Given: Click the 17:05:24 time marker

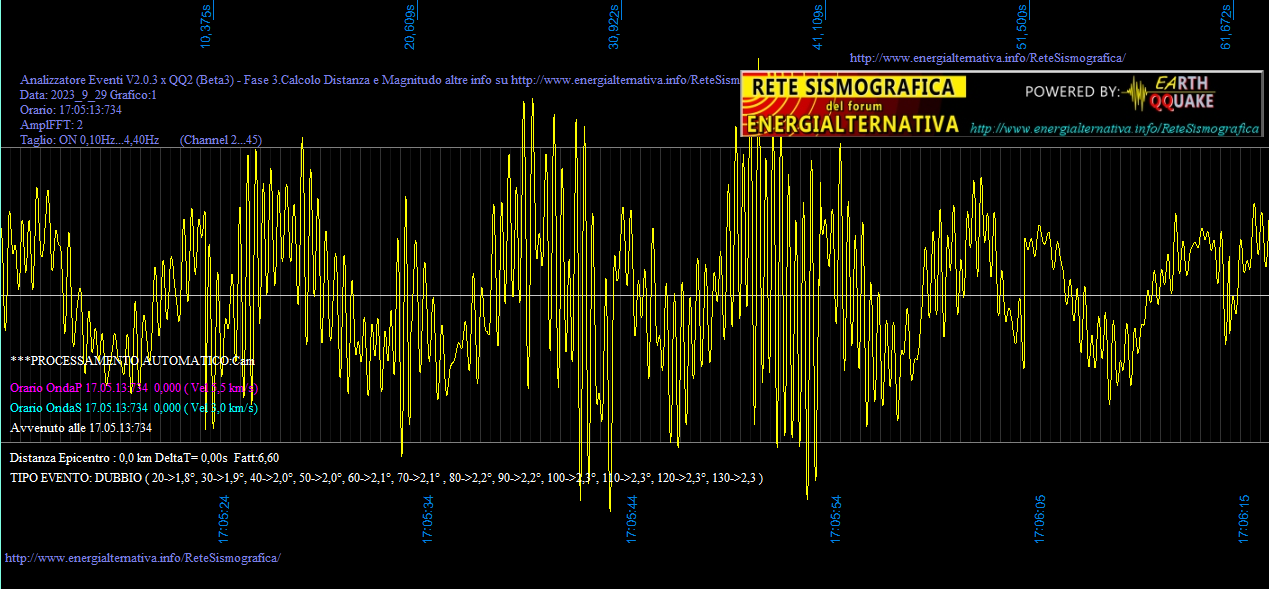Looking at the screenshot, I should pyautogui.click(x=225, y=519).
